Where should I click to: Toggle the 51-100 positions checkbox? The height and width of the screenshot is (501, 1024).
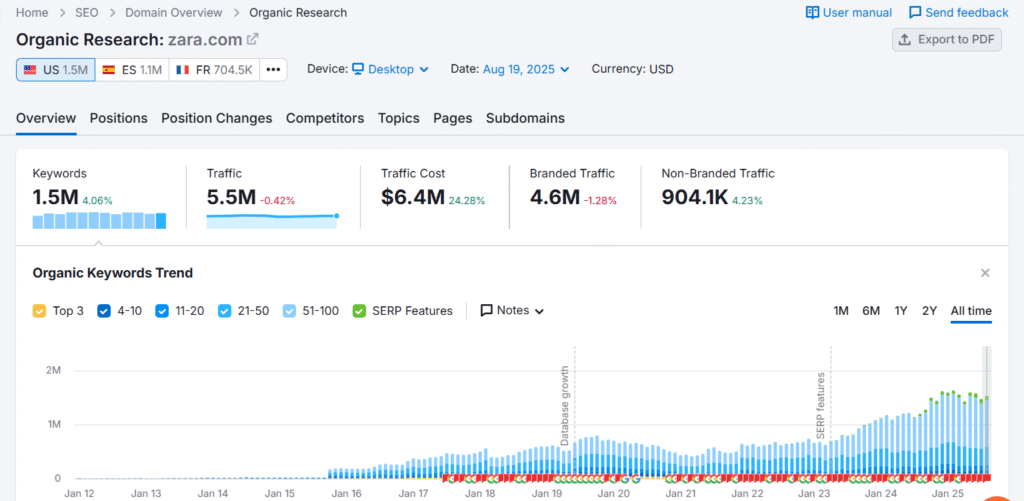pyautogui.click(x=290, y=312)
